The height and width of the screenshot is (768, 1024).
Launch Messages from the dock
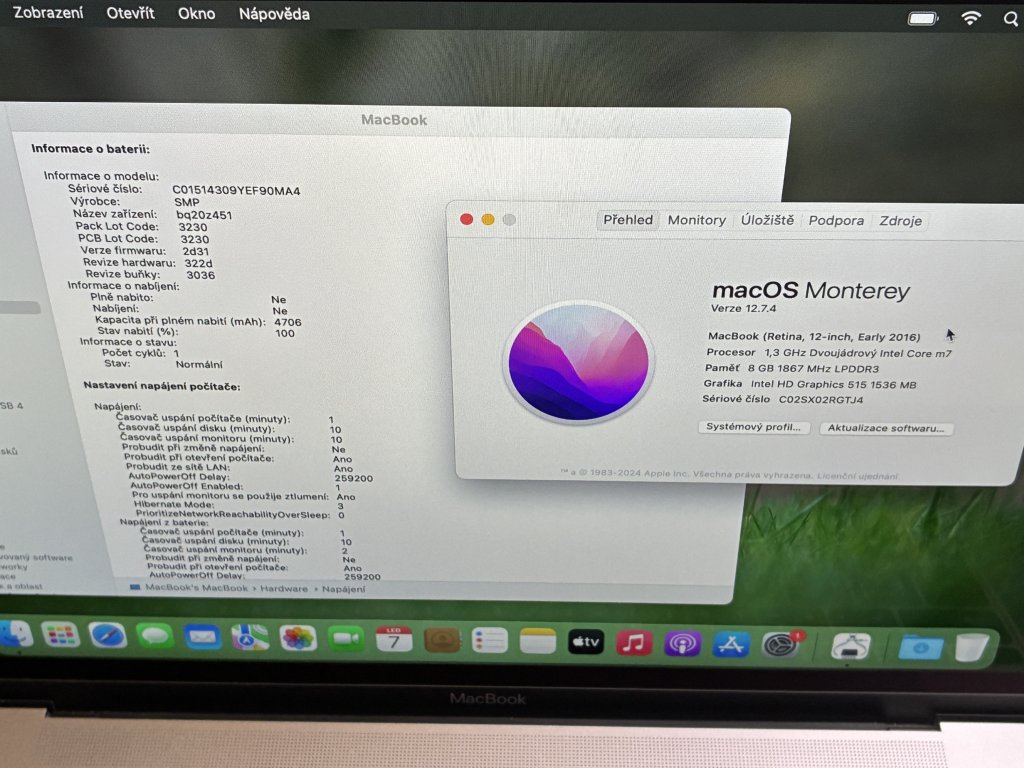click(x=155, y=636)
